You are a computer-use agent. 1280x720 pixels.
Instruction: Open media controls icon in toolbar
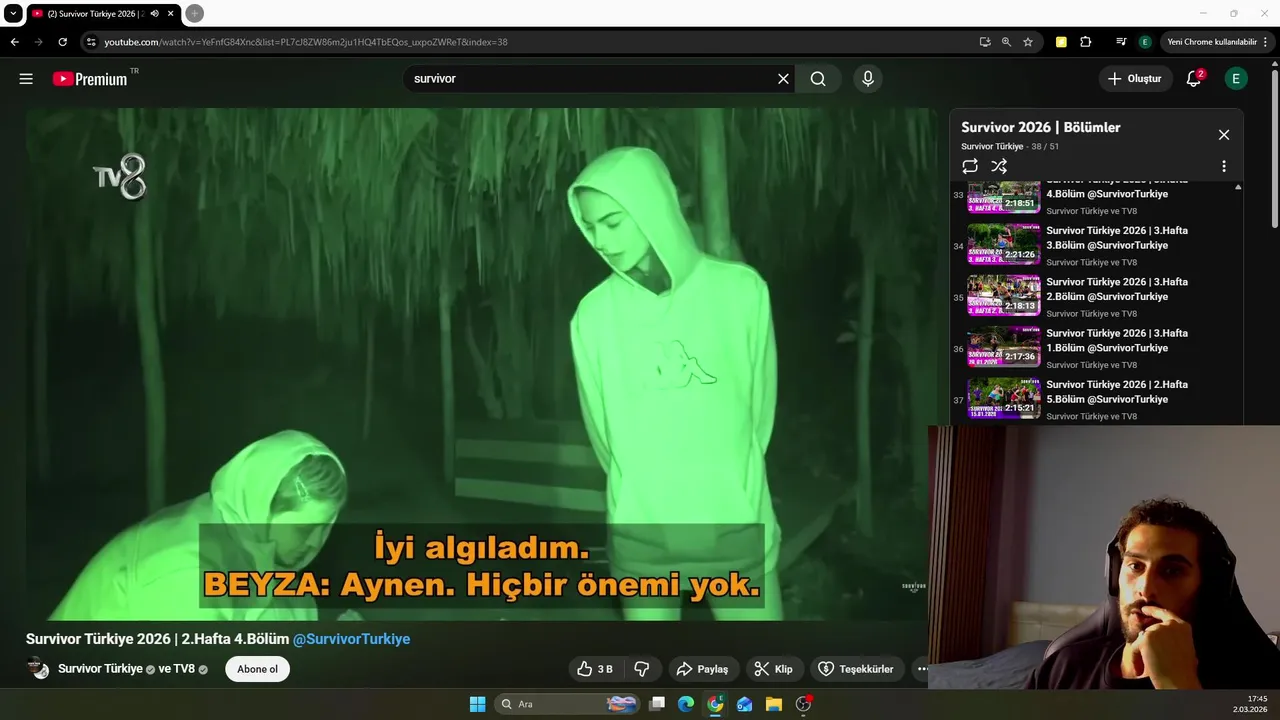(1120, 42)
